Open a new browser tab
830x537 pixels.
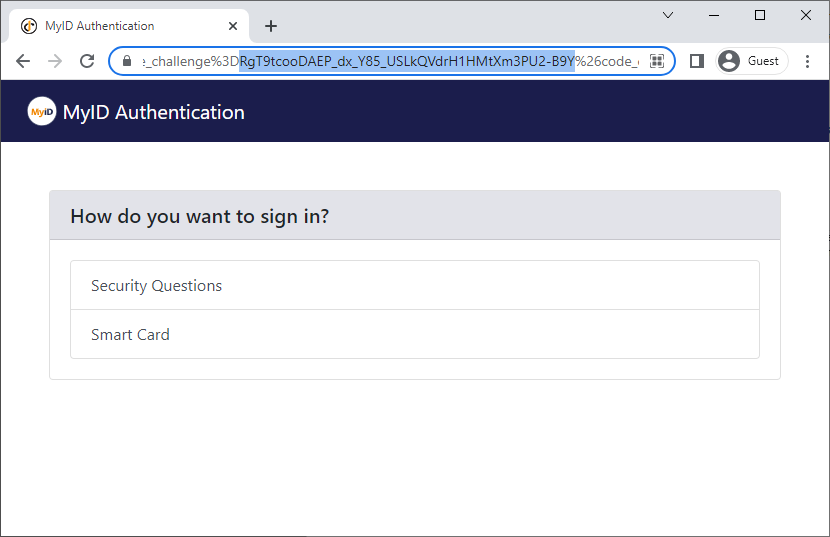271,26
